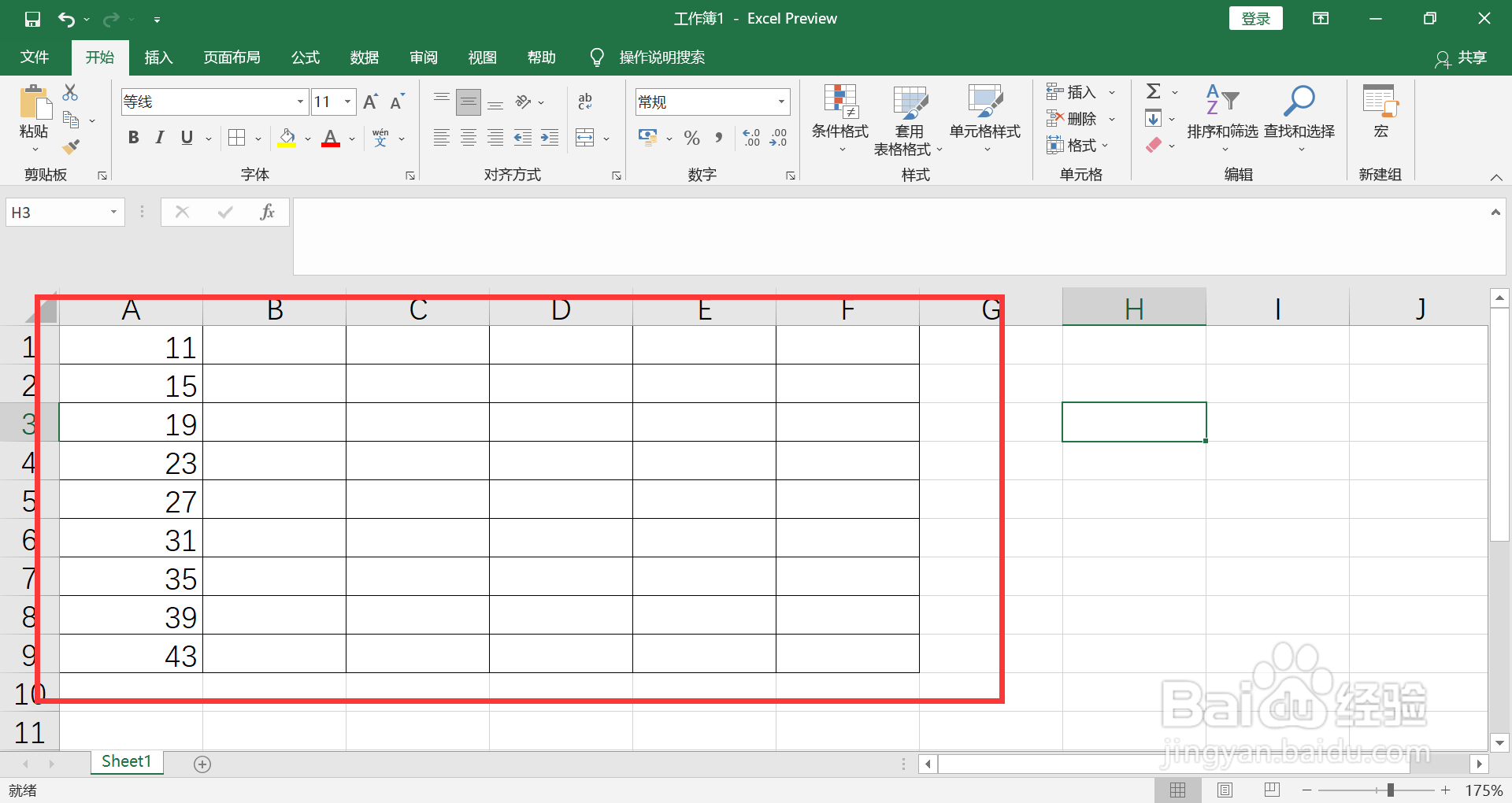The image size is (1512, 803).
Task: Click the Paste clipboard icon
Action: [35, 103]
